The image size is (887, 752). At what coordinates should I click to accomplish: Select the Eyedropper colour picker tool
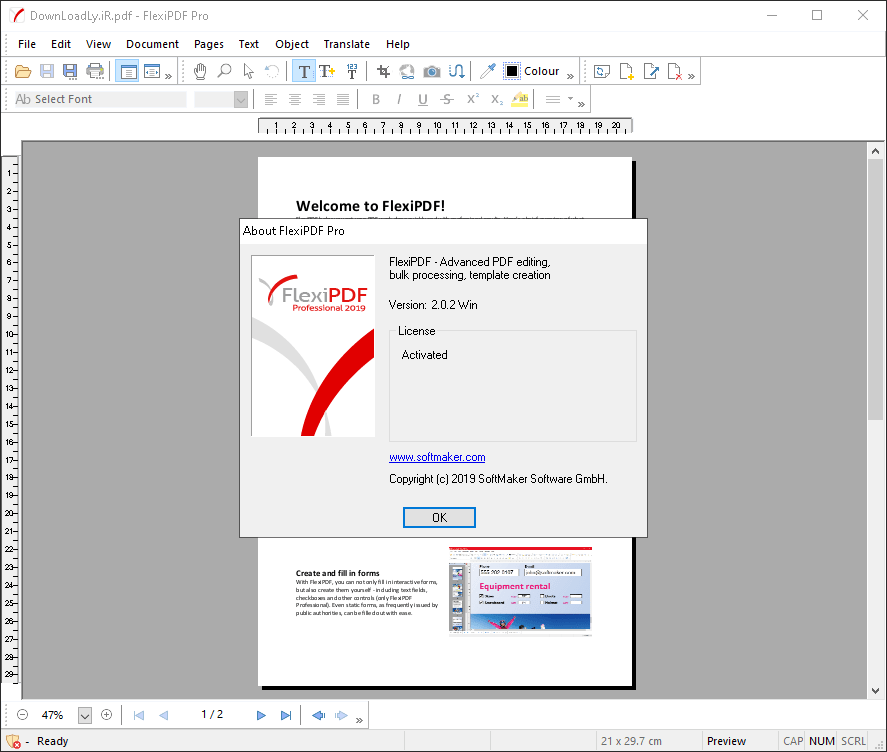tap(488, 71)
